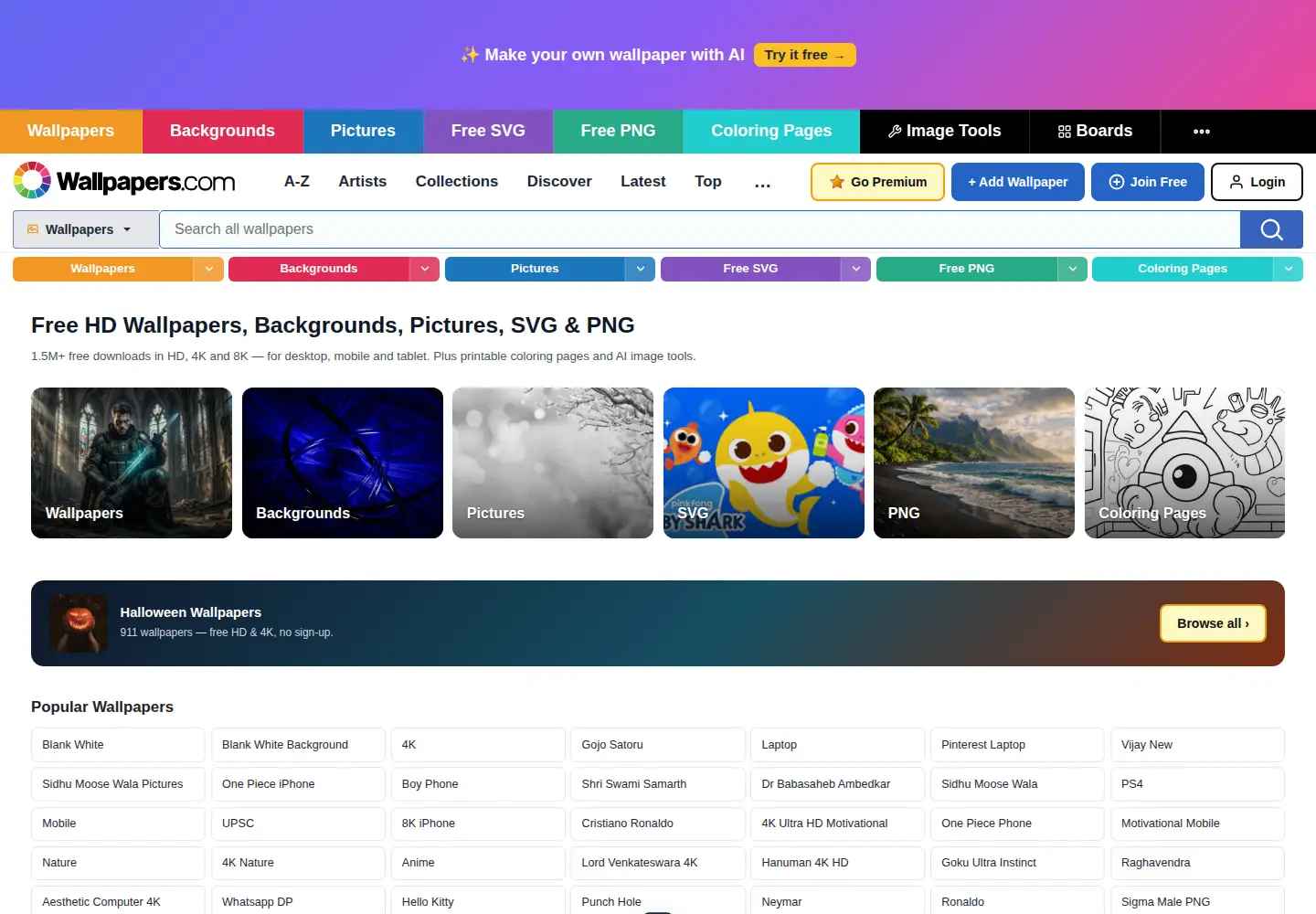The height and width of the screenshot is (914, 1316).
Task: Click the Search all wallpapers input field
Action: point(700,229)
